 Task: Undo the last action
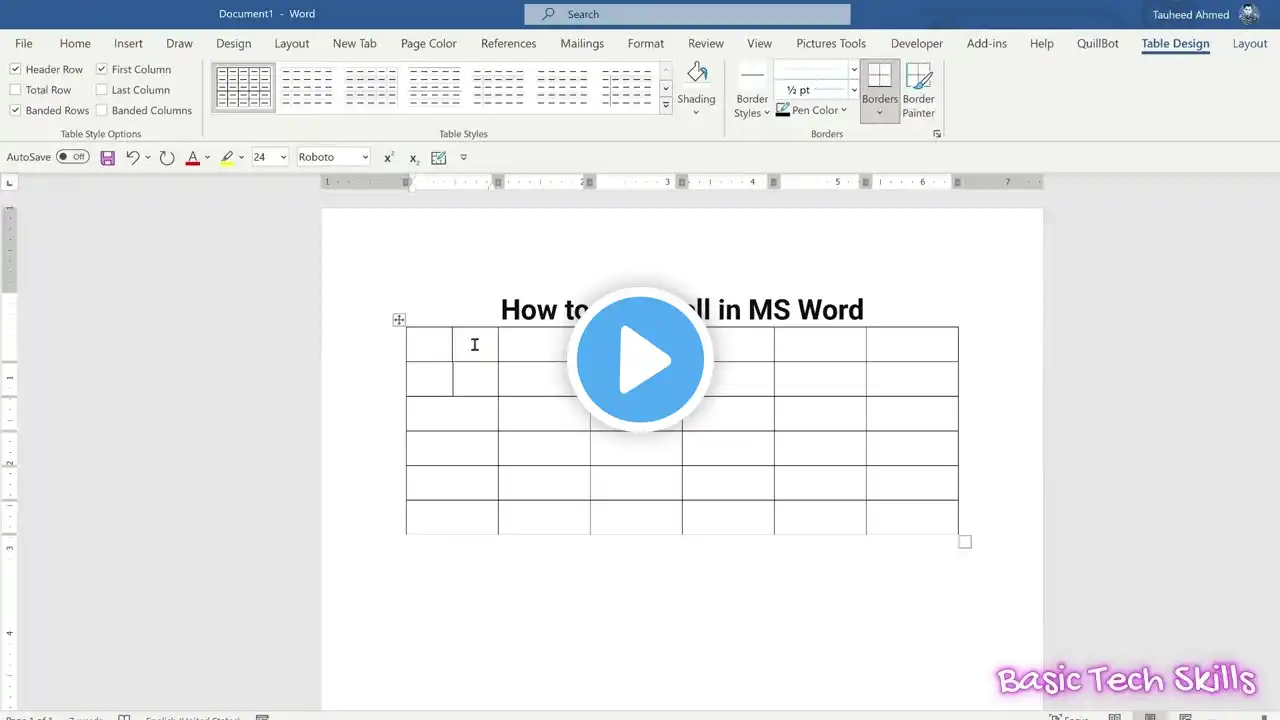pyautogui.click(x=132, y=158)
